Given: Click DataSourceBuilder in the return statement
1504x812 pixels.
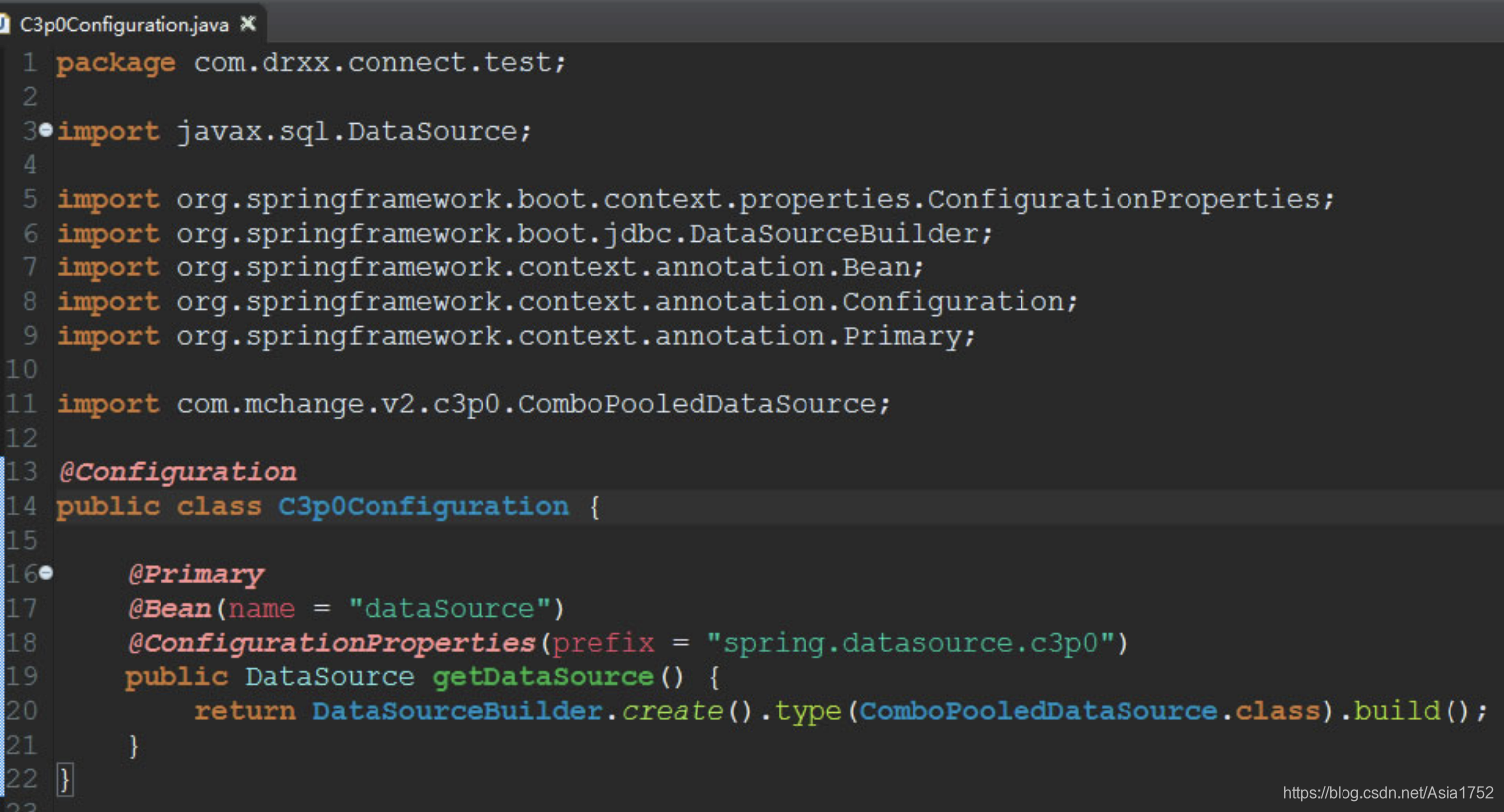Looking at the screenshot, I should [x=458, y=711].
